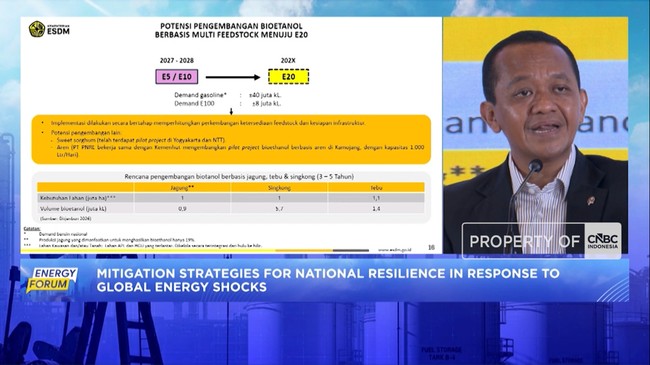This screenshot has width=650, height=365.
Task: Click the 'Tebu' column header
Action: [376, 187]
